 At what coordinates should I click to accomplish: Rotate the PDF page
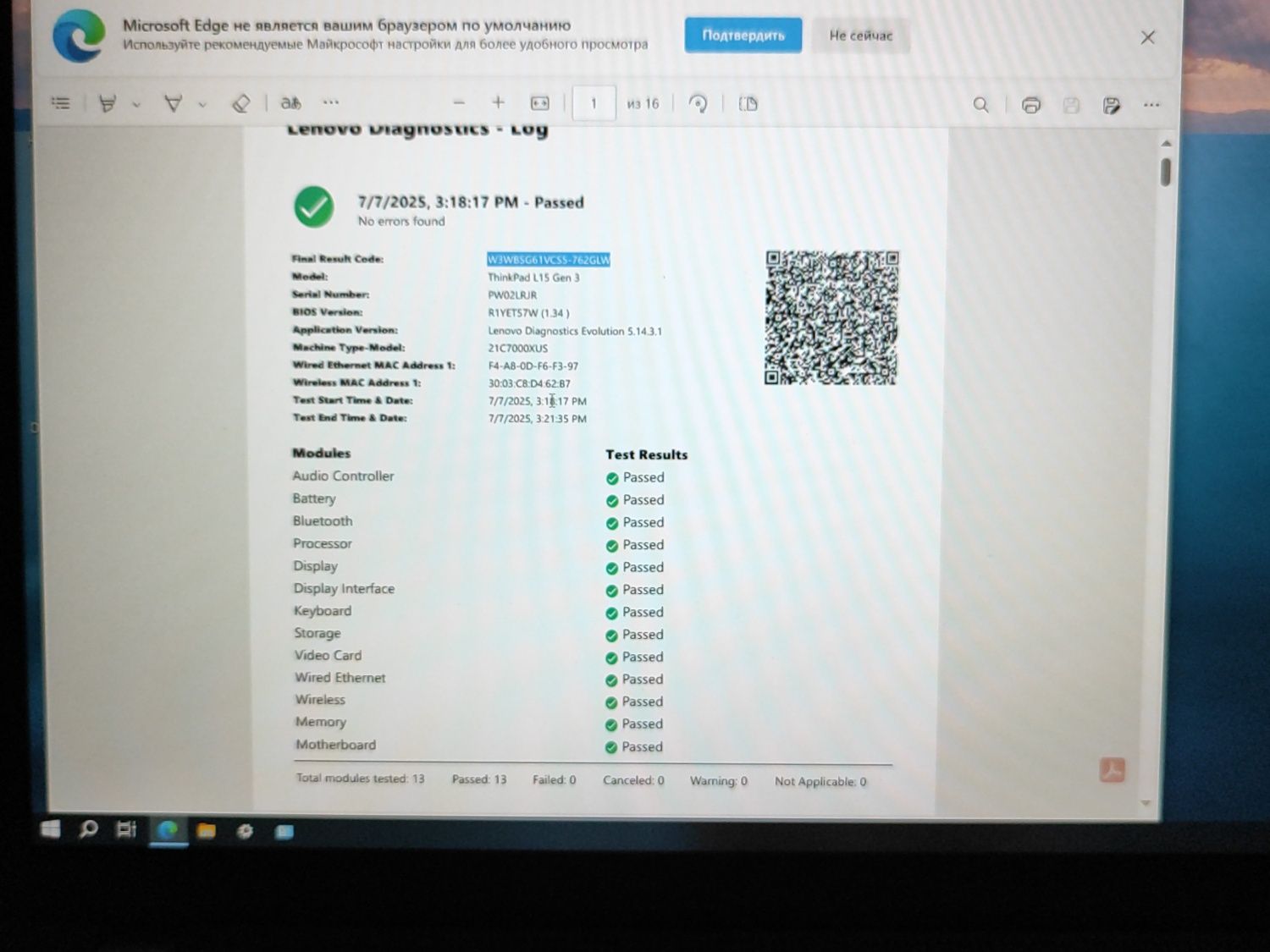698,103
